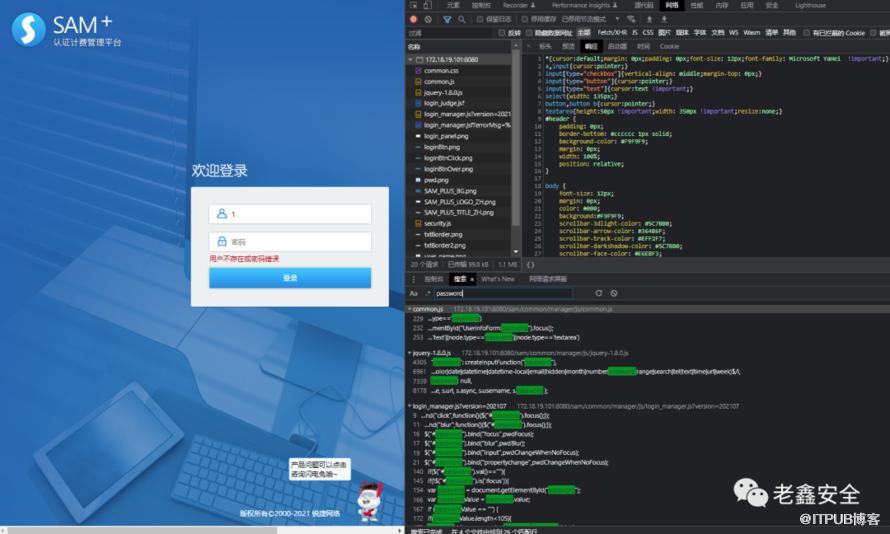The image size is (890, 534).
Task: Collapse the common.js search results group
Action: [411, 309]
